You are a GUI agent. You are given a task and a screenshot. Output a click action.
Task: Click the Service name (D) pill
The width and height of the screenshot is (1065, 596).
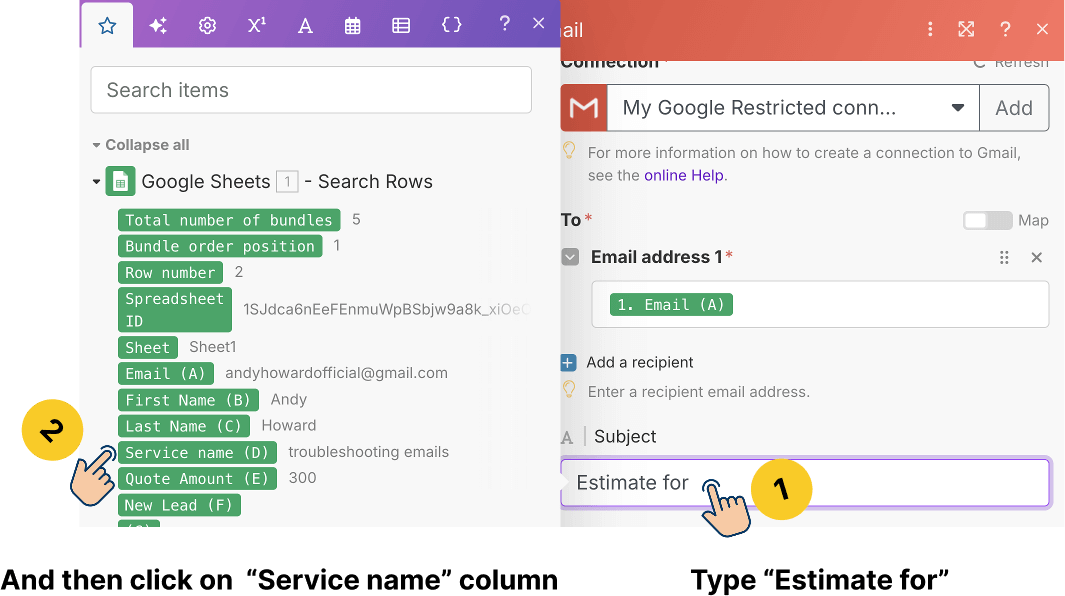click(197, 453)
